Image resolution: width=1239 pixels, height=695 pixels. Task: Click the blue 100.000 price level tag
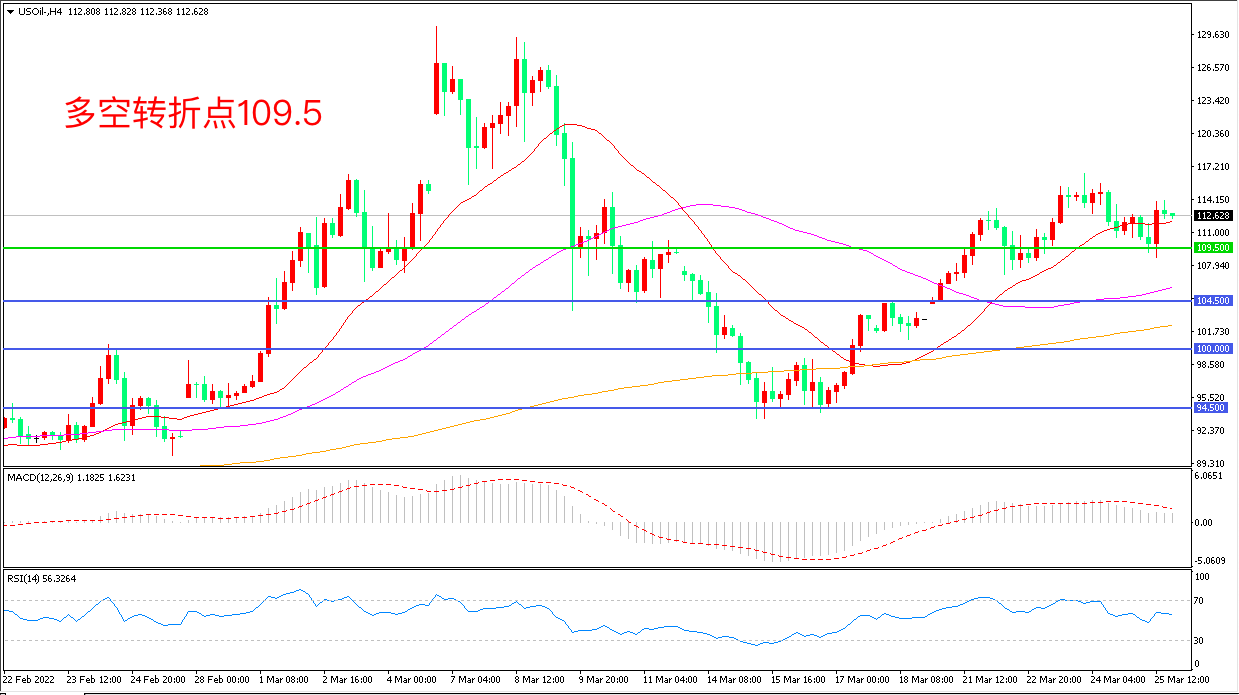(x=1212, y=348)
